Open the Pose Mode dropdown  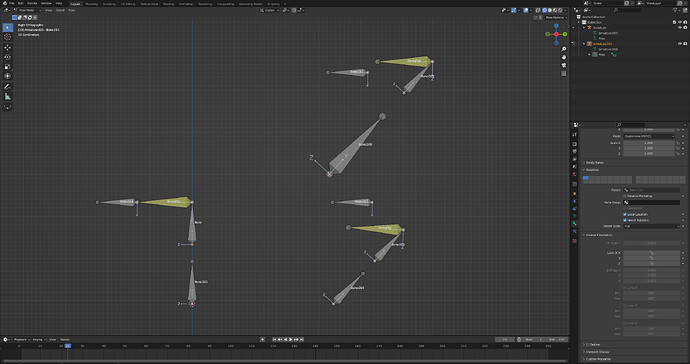(26, 10)
